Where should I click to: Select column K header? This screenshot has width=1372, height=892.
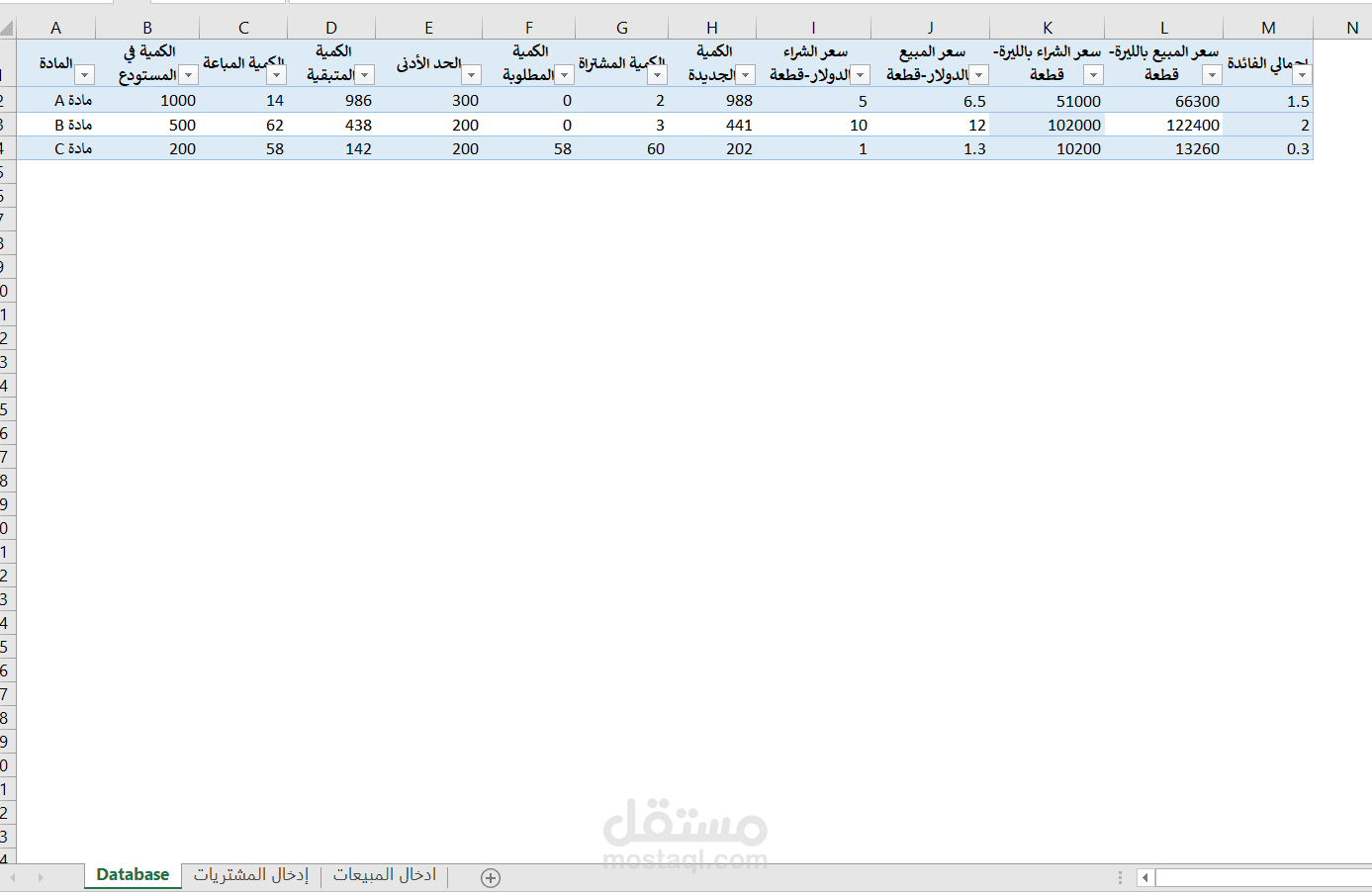[1047, 28]
